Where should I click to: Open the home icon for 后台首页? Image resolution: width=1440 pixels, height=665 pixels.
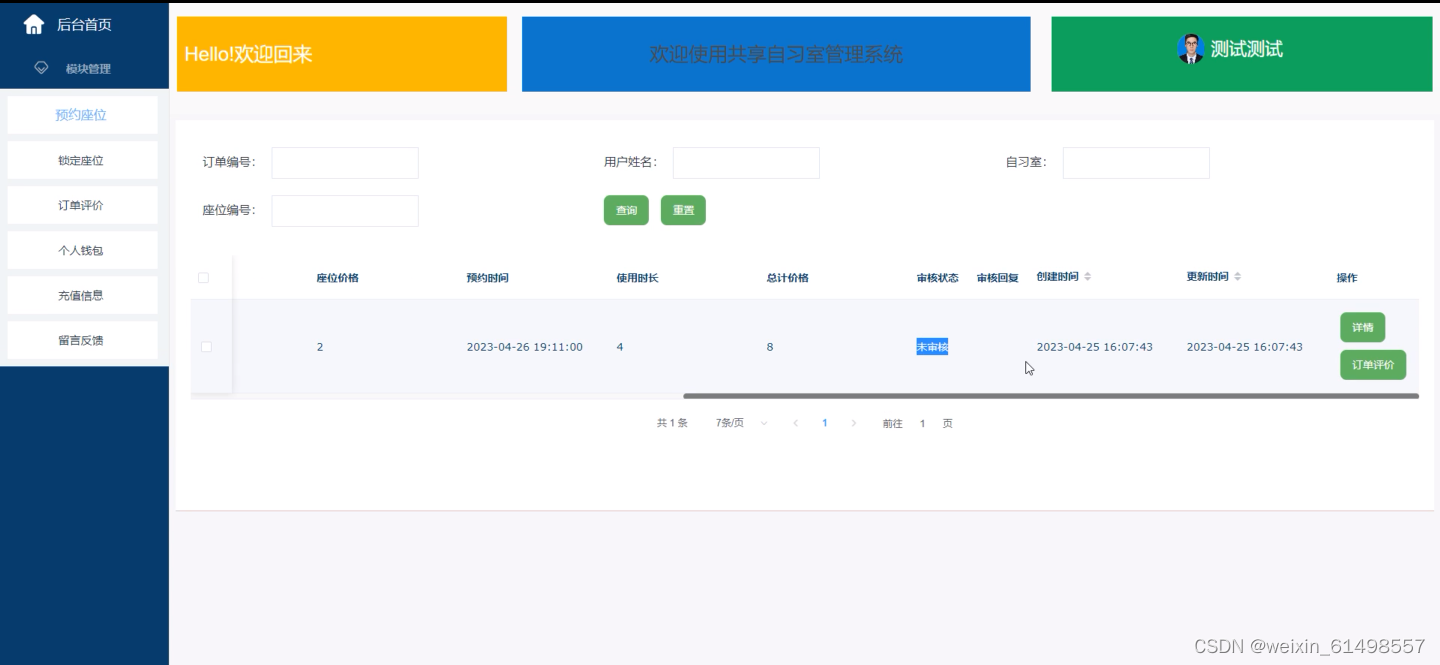[34, 24]
